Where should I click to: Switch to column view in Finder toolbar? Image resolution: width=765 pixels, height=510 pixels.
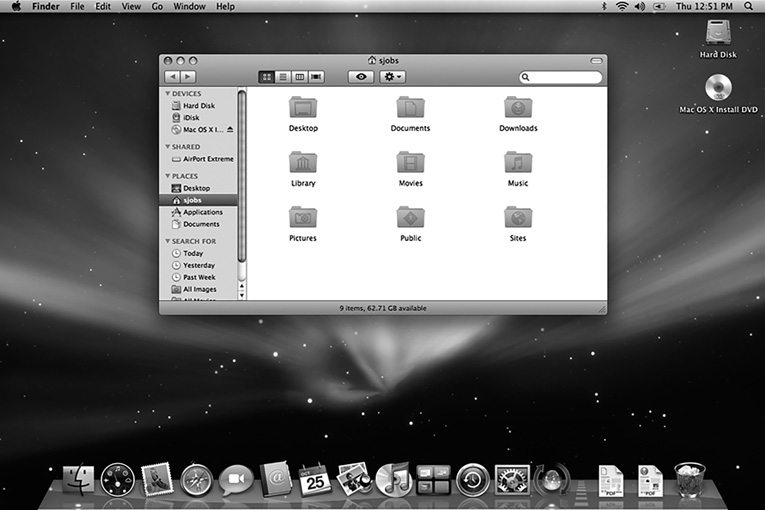click(299, 77)
